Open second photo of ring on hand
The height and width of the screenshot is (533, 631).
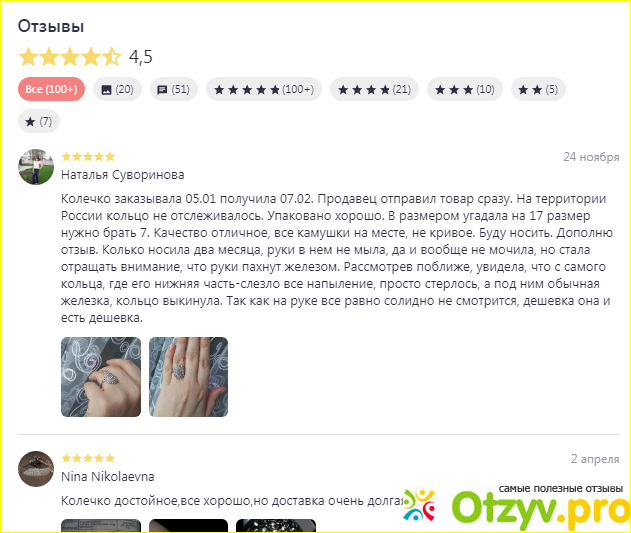(188, 377)
